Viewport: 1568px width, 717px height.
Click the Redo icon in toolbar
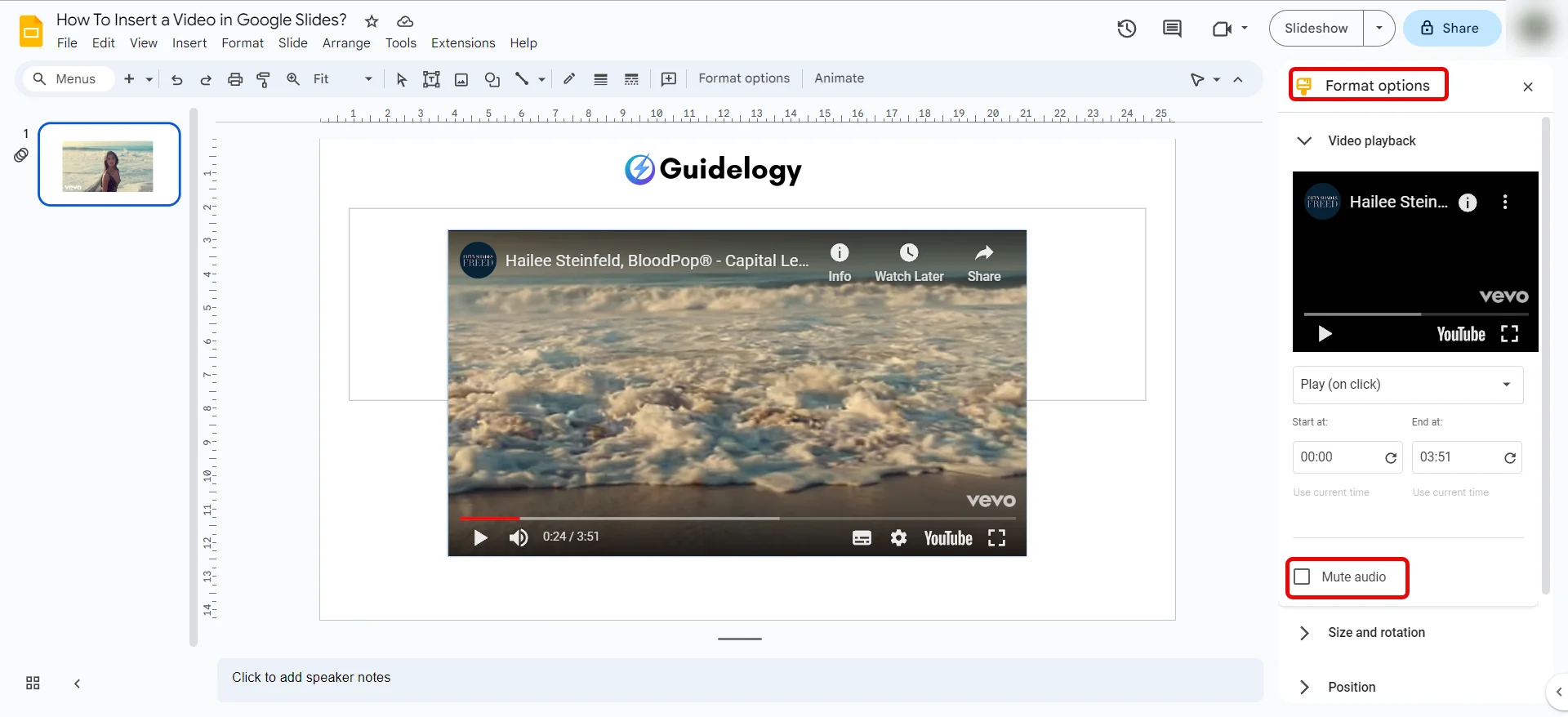click(x=206, y=79)
